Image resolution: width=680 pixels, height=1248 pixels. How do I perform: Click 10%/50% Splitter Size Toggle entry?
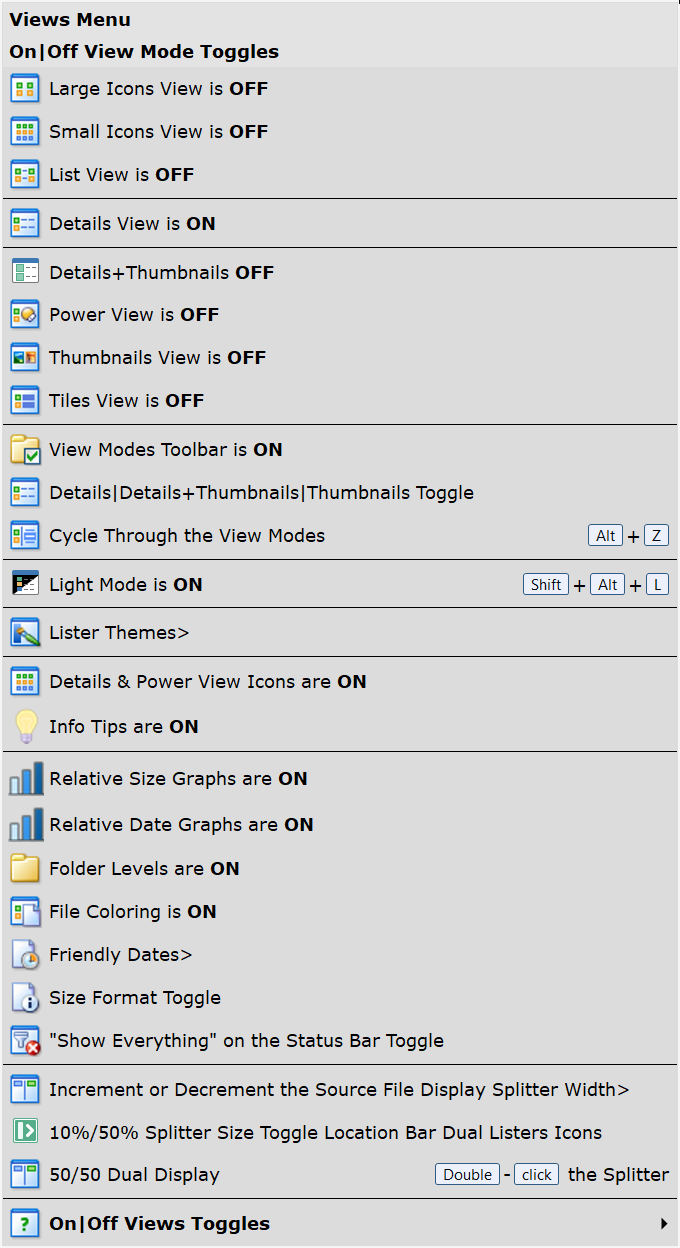(340, 1132)
